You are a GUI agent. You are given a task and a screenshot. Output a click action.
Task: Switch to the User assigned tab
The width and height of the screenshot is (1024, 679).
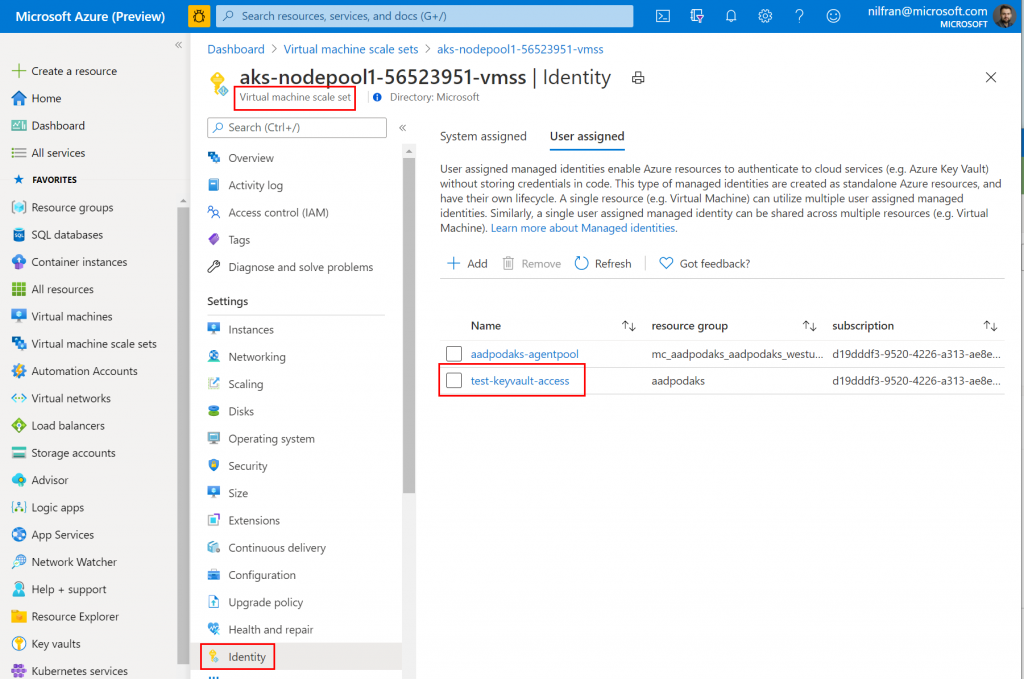coord(587,136)
